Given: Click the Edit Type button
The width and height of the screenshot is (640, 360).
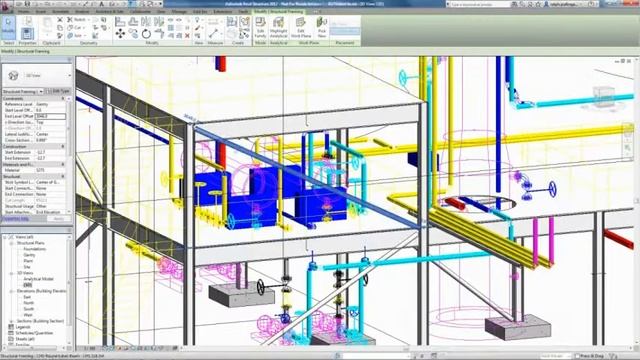Looking at the screenshot, I should click(x=58, y=91).
